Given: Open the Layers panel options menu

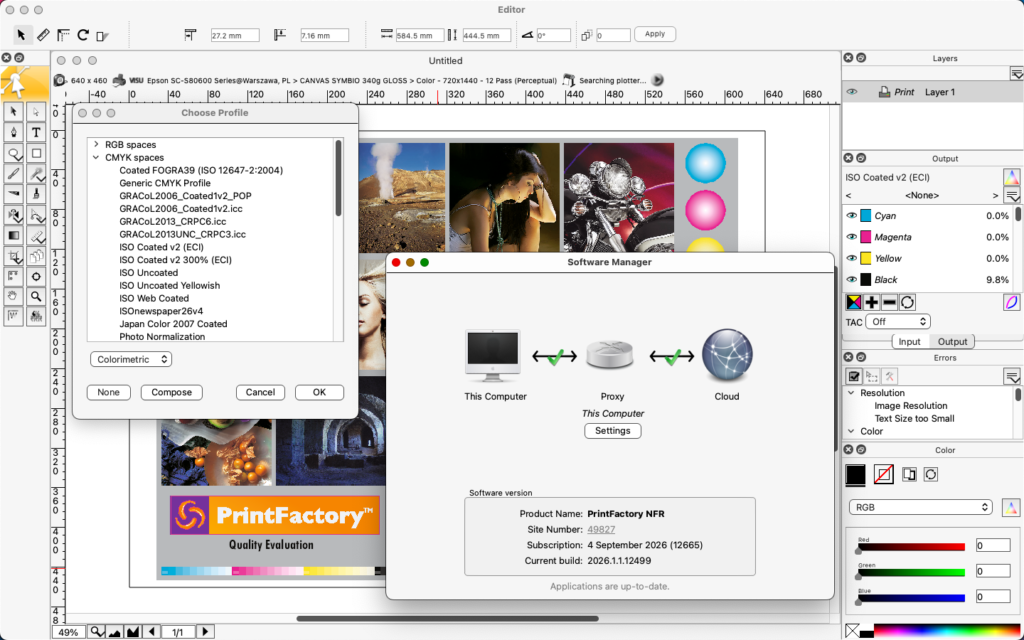Looking at the screenshot, I should (1016, 72).
